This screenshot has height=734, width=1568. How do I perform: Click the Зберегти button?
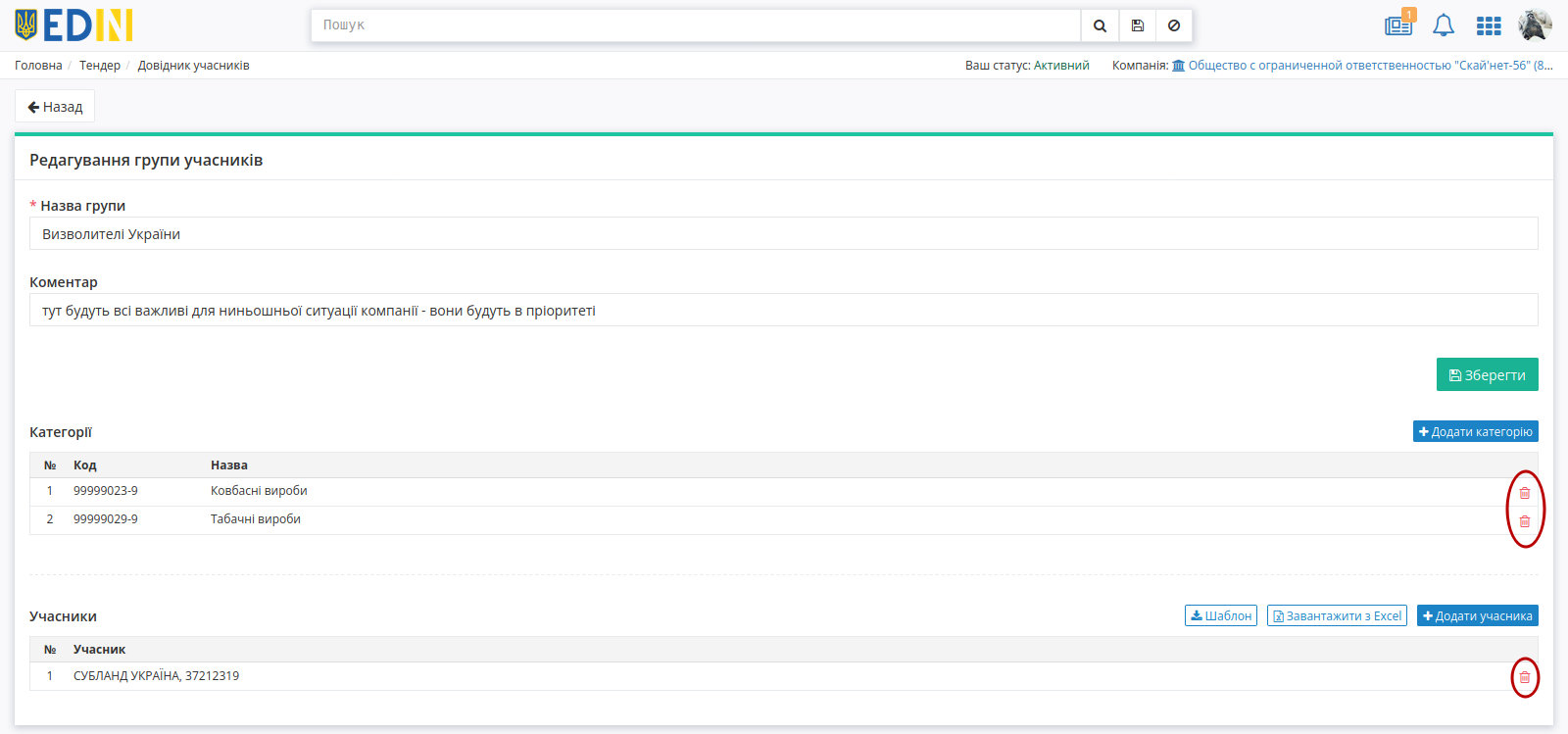(1488, 374)
